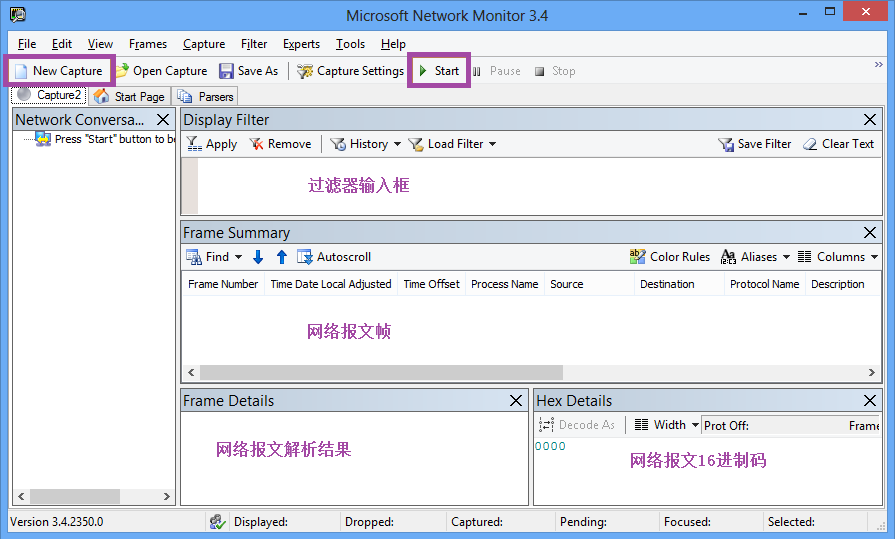Viewport: 895px width, 539px height.
Task: Click Network Conversations scroll right arrow
Action: (x=166, y=496)
